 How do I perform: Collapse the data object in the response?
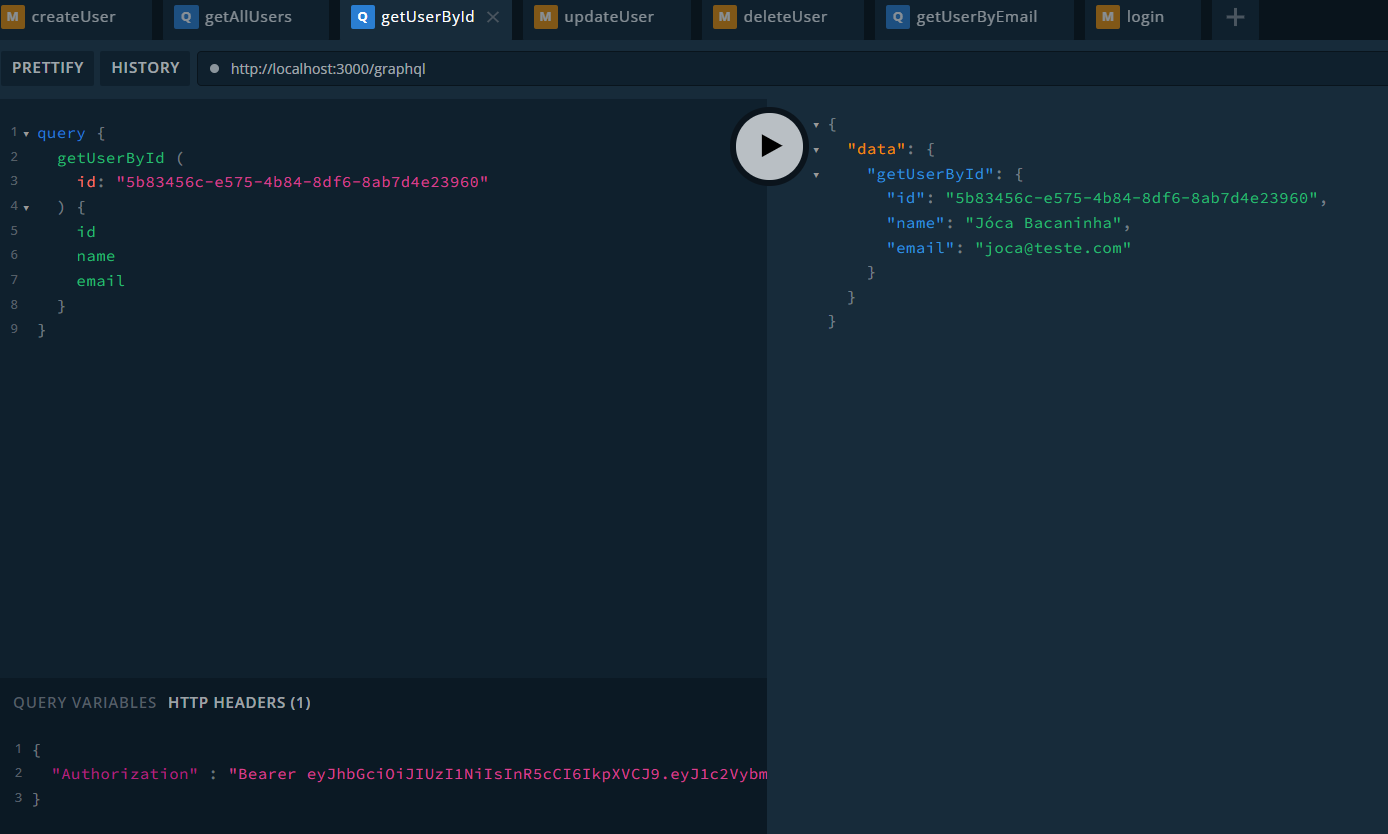click(x=817, y=148)
